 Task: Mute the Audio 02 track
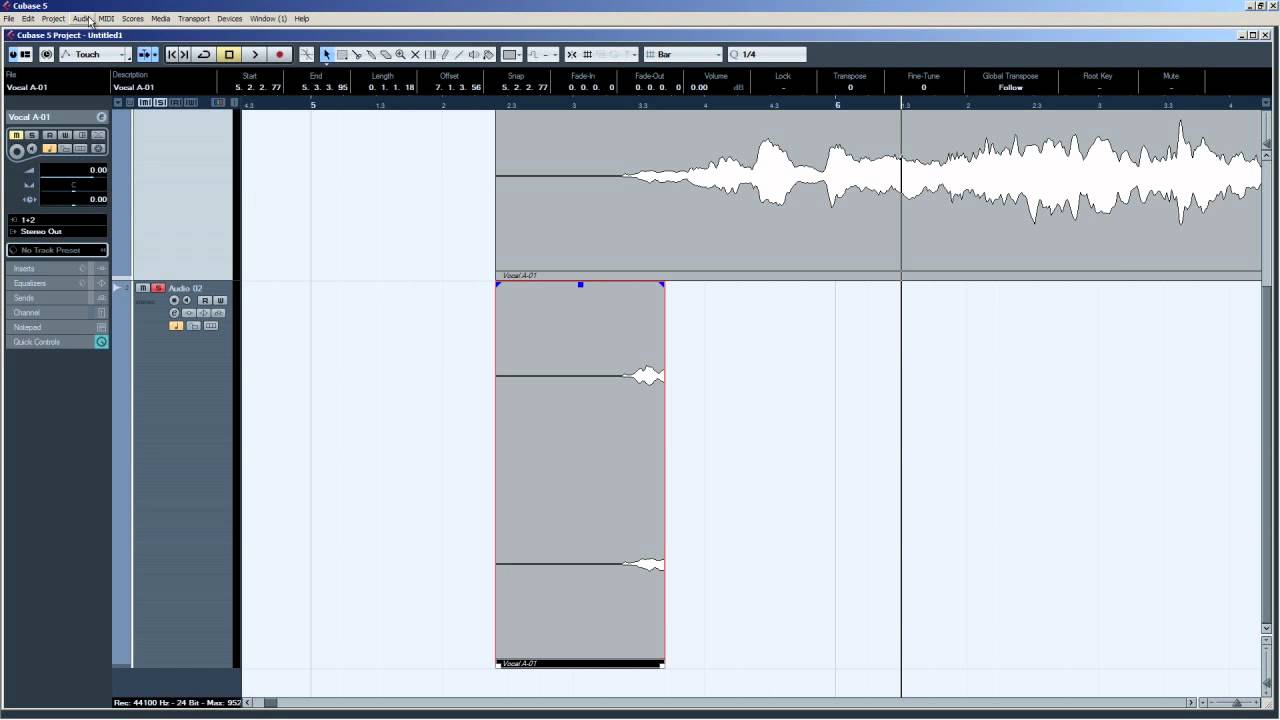tap(143, 288)
